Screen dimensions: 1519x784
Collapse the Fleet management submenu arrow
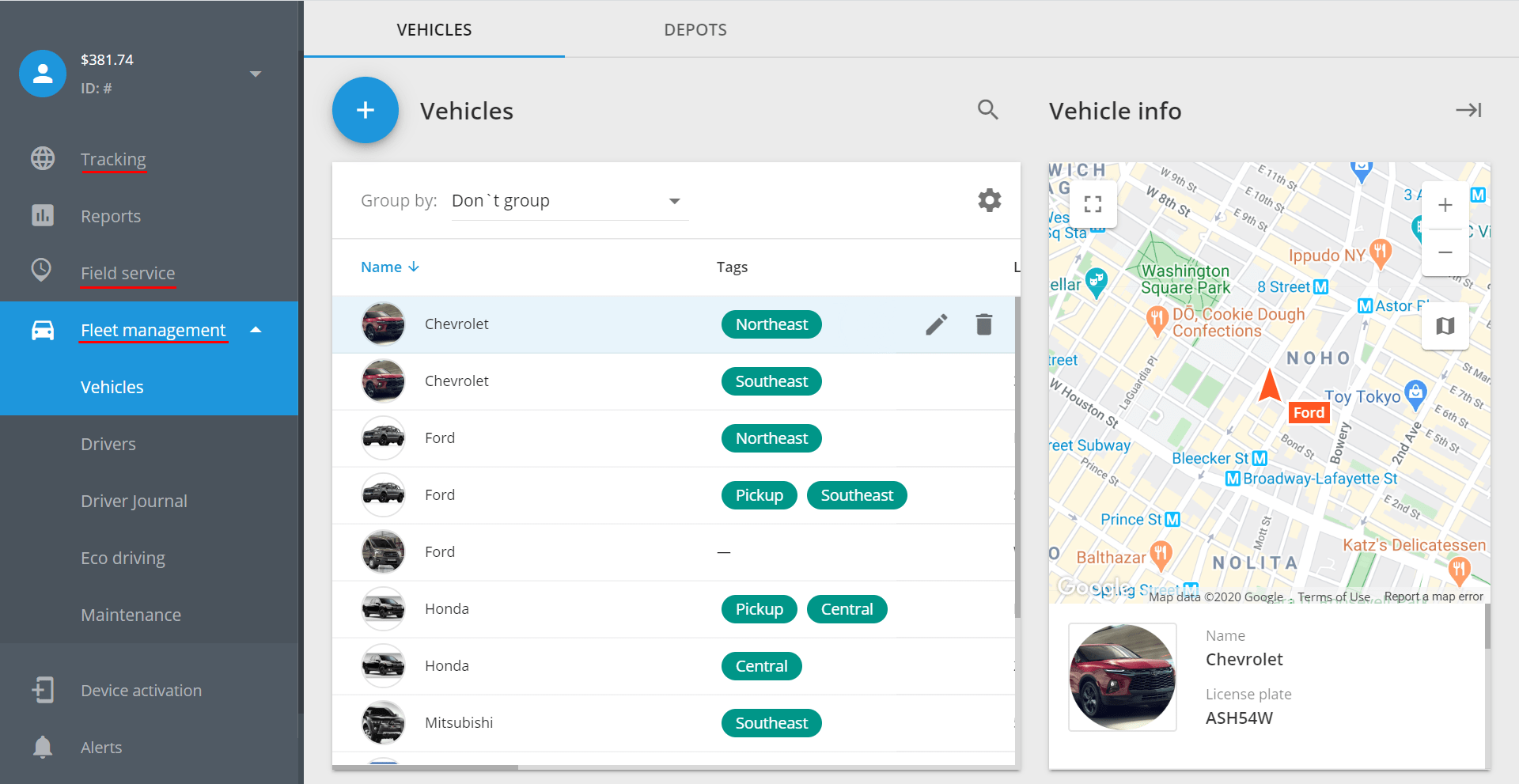point(256,330)
